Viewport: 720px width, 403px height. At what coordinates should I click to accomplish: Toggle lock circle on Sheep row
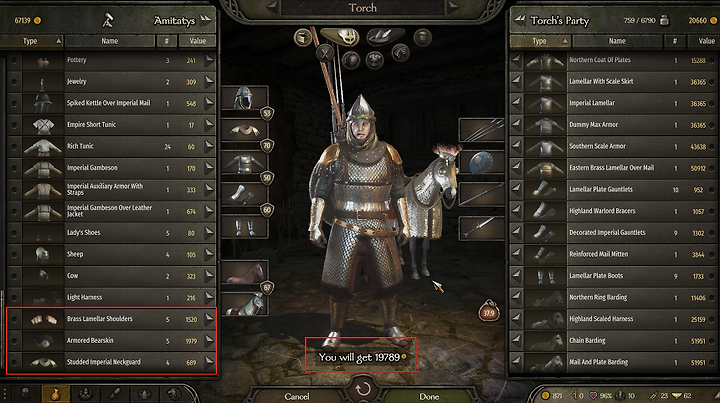coord(15,254)
